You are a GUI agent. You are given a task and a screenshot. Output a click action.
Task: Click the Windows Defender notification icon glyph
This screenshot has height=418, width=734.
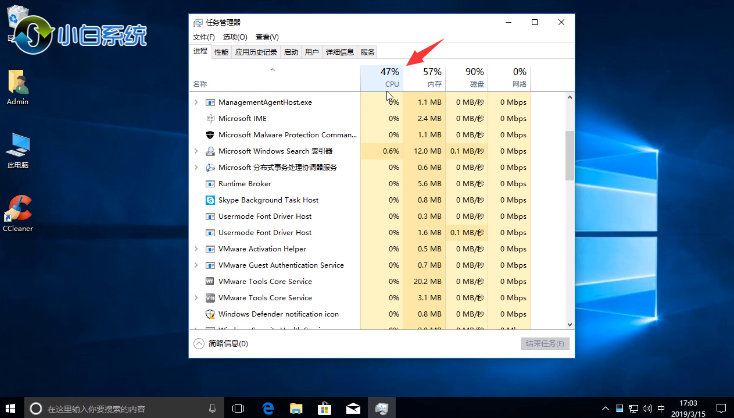click(x=210, y=314)
